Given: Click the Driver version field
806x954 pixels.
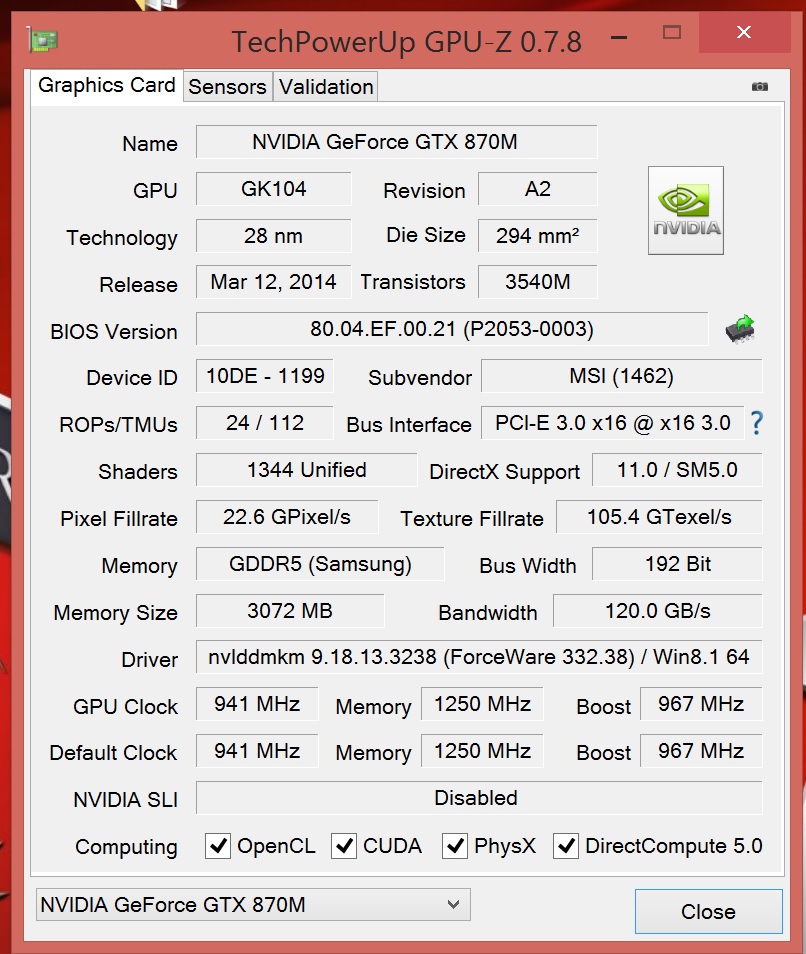Looking at the screenshot, I should [478, 658].
